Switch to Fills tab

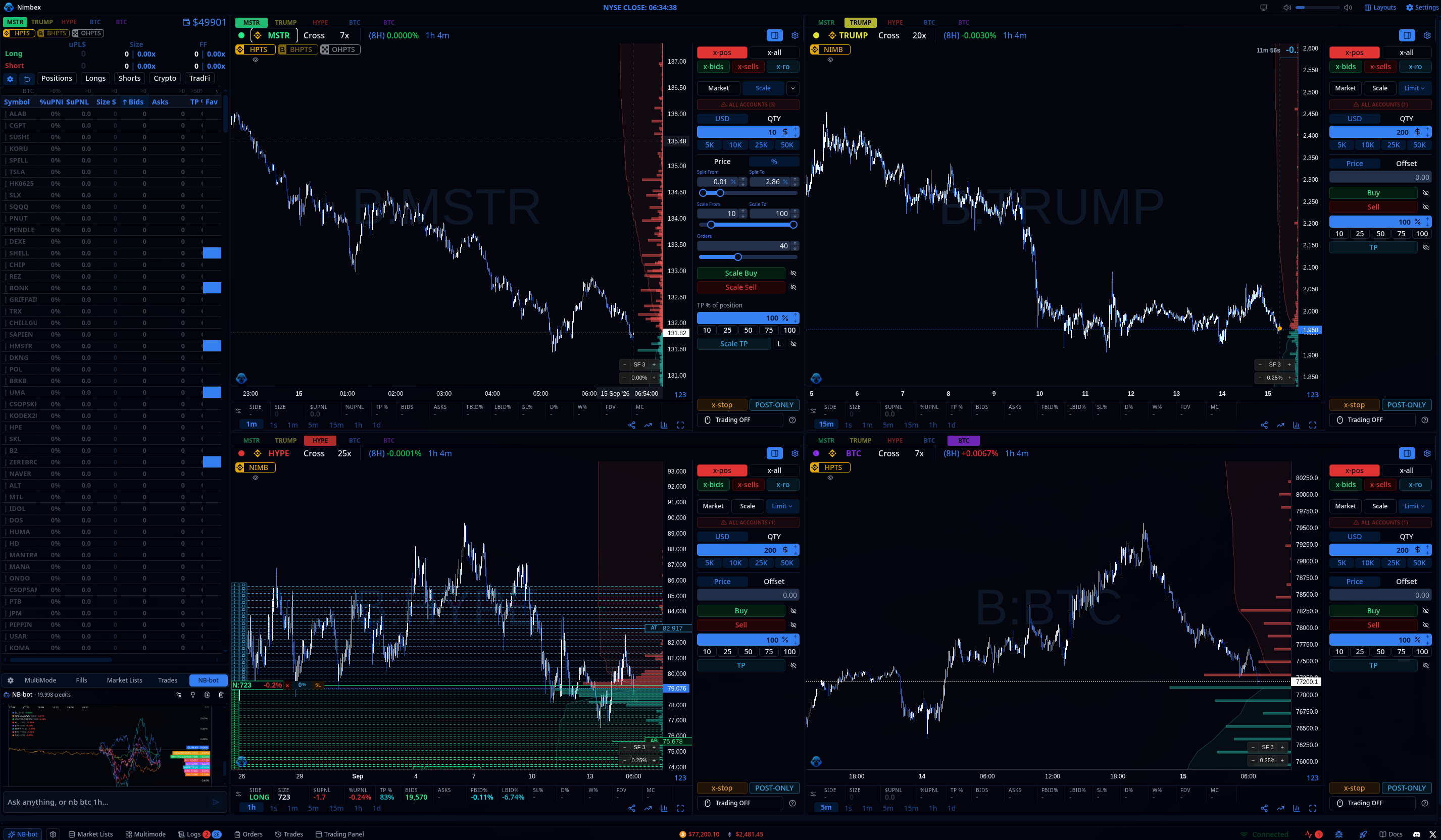[x=82, y=680]
